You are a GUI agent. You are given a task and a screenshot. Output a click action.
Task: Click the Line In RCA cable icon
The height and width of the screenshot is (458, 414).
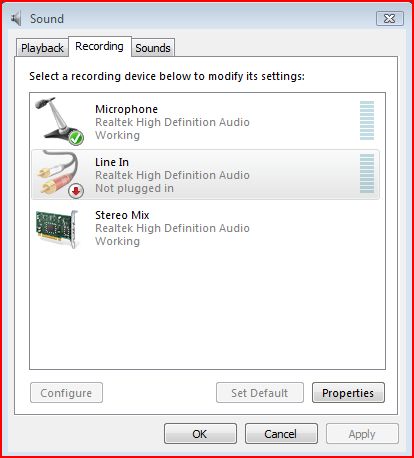[x=59, y=174]
